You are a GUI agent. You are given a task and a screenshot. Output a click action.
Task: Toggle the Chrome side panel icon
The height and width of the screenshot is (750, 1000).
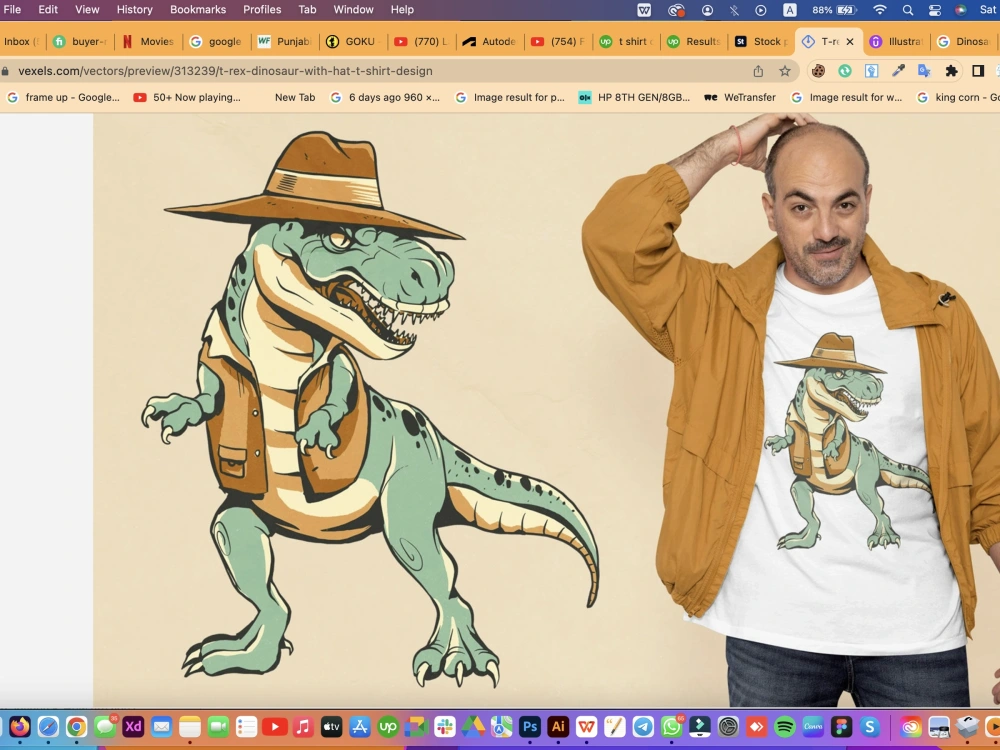[x=978, y=71]
